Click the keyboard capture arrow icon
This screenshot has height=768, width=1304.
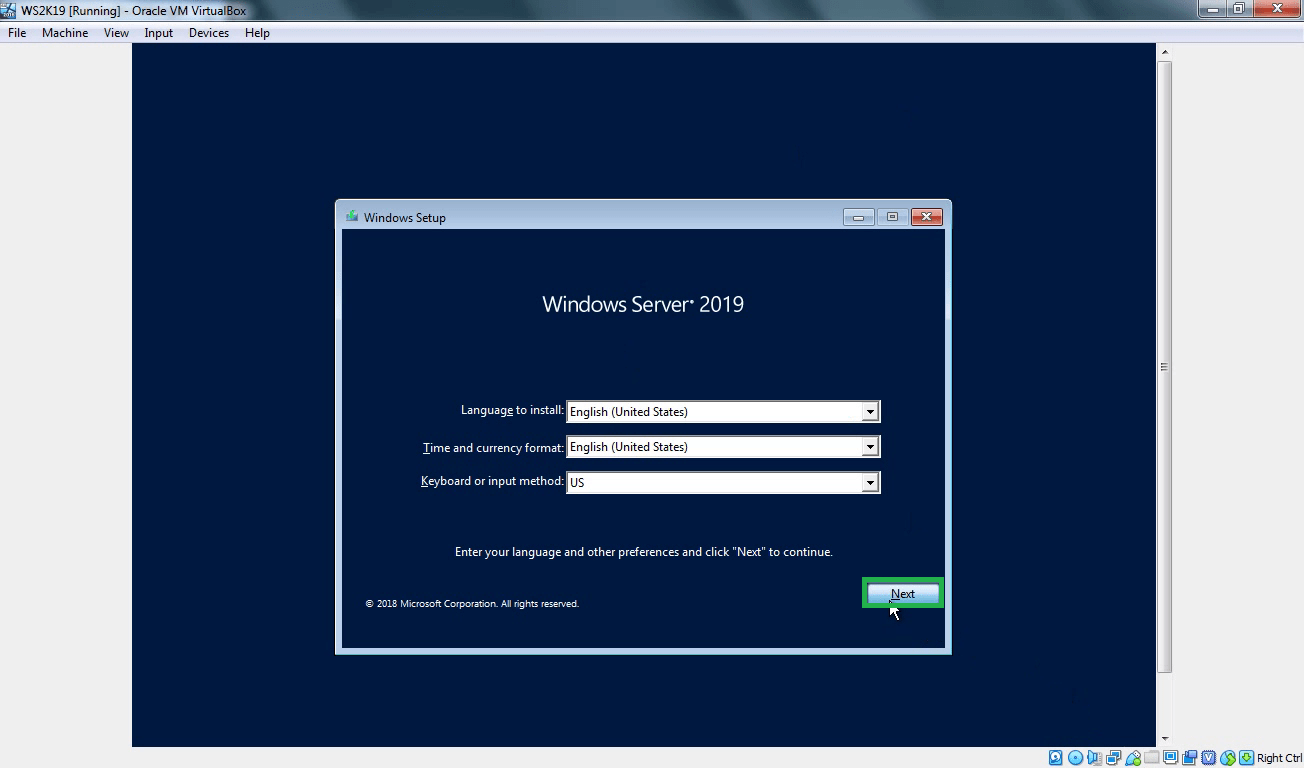[1246, 758]
